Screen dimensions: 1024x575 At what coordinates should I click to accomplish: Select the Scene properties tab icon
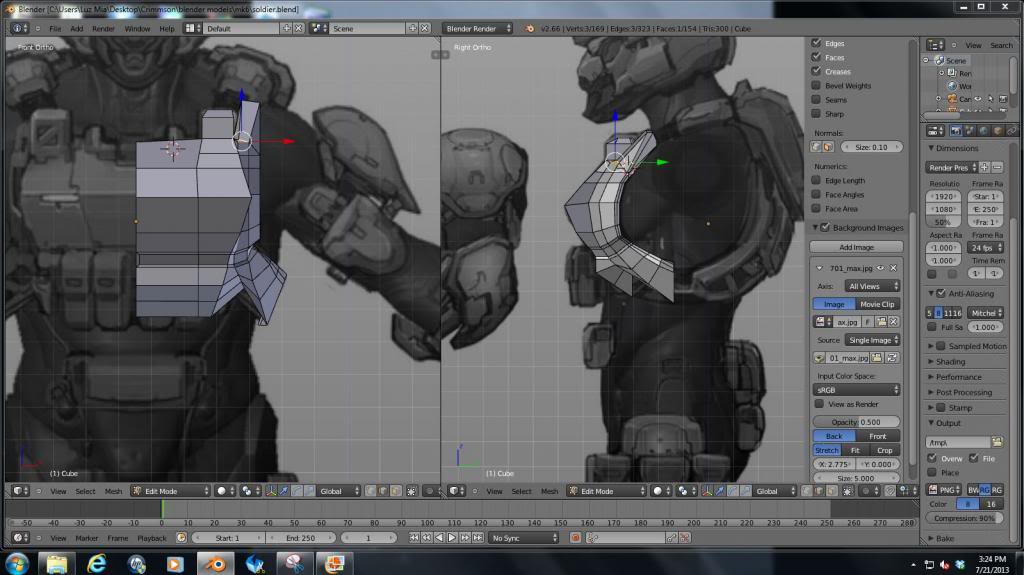point(970,131)
